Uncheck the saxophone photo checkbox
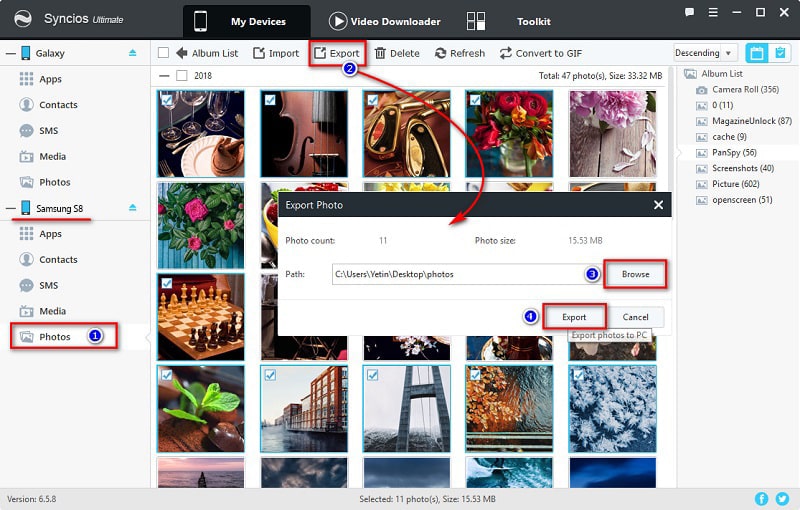800x510 pixels. pos(373,100)
